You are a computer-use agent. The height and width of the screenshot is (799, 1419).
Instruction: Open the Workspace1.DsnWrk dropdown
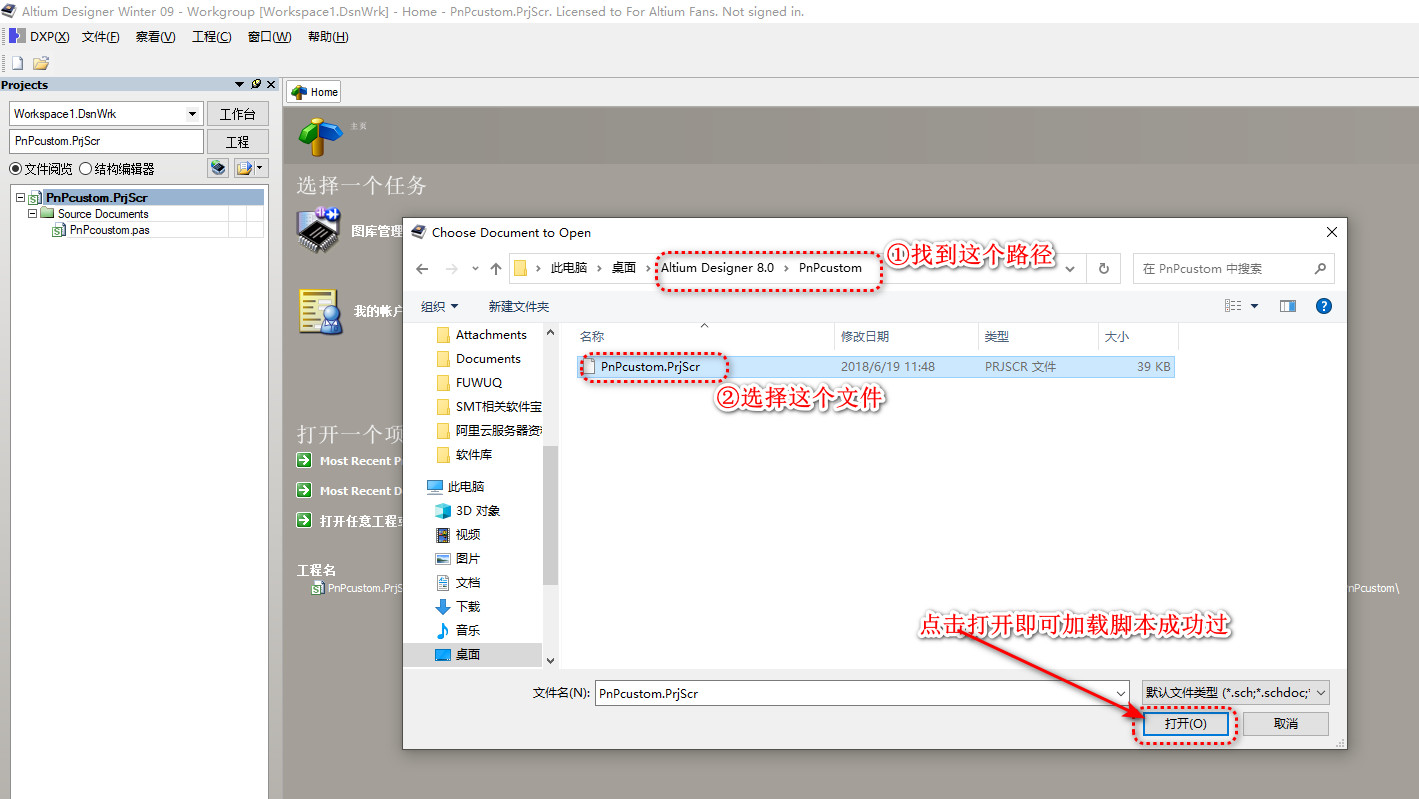pos(193,114)
